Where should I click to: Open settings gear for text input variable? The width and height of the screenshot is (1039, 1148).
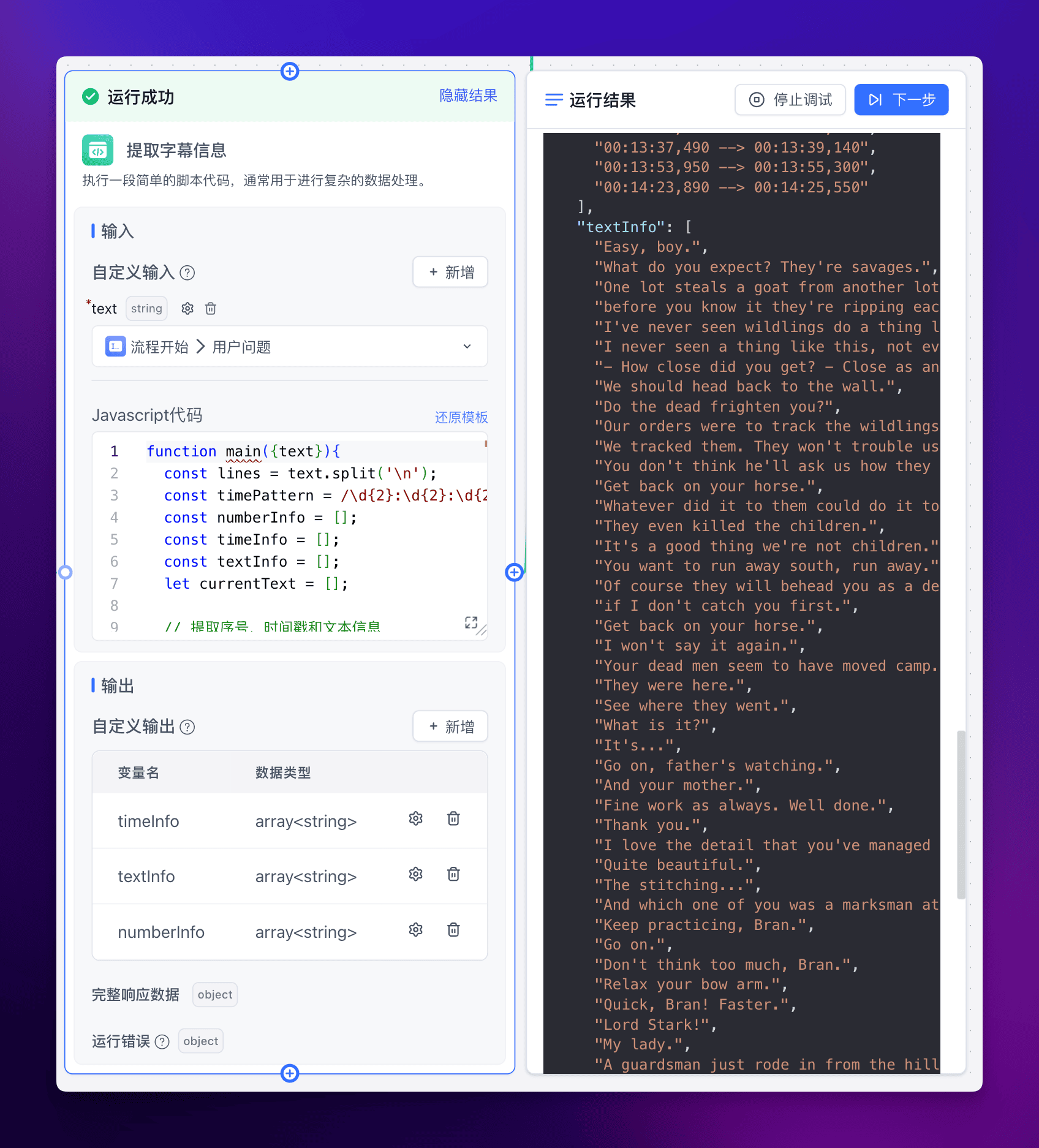click(187, 309)
